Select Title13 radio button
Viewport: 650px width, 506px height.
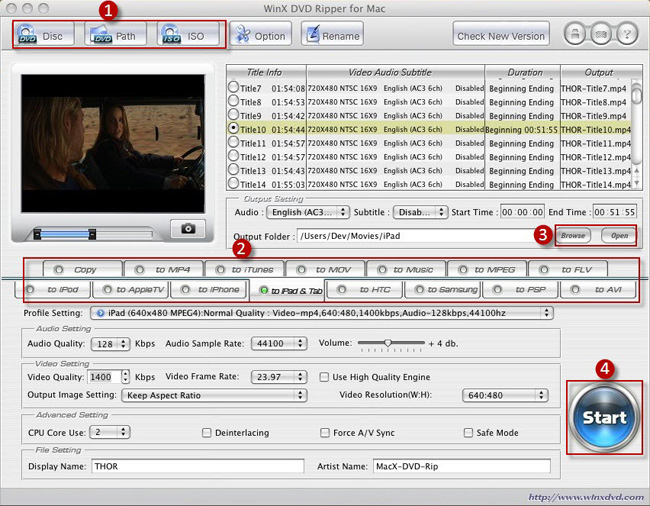233,169
